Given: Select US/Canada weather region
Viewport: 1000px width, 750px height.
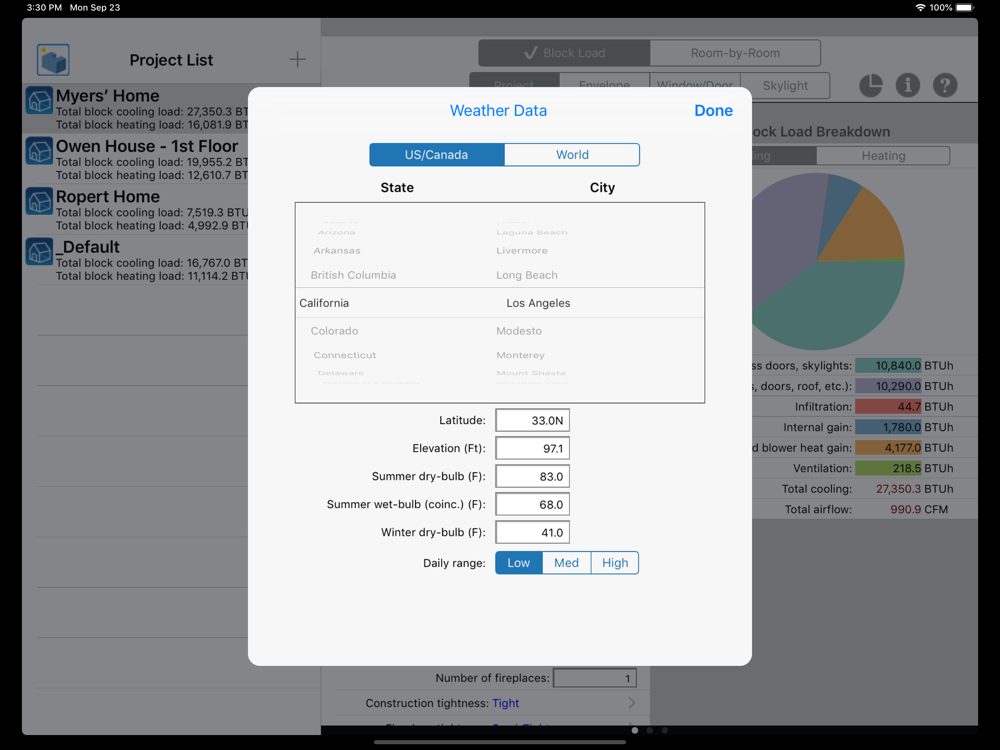Looking at the screenshot, I should (x=437, y=154).
